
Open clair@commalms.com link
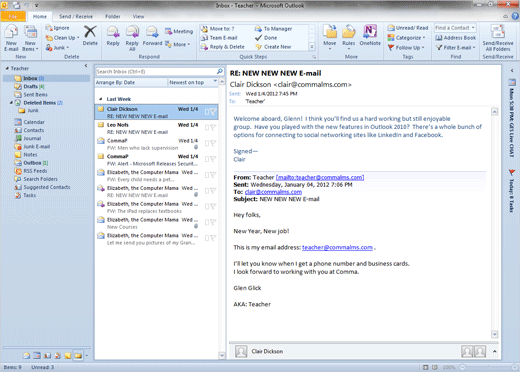(273, 192)
